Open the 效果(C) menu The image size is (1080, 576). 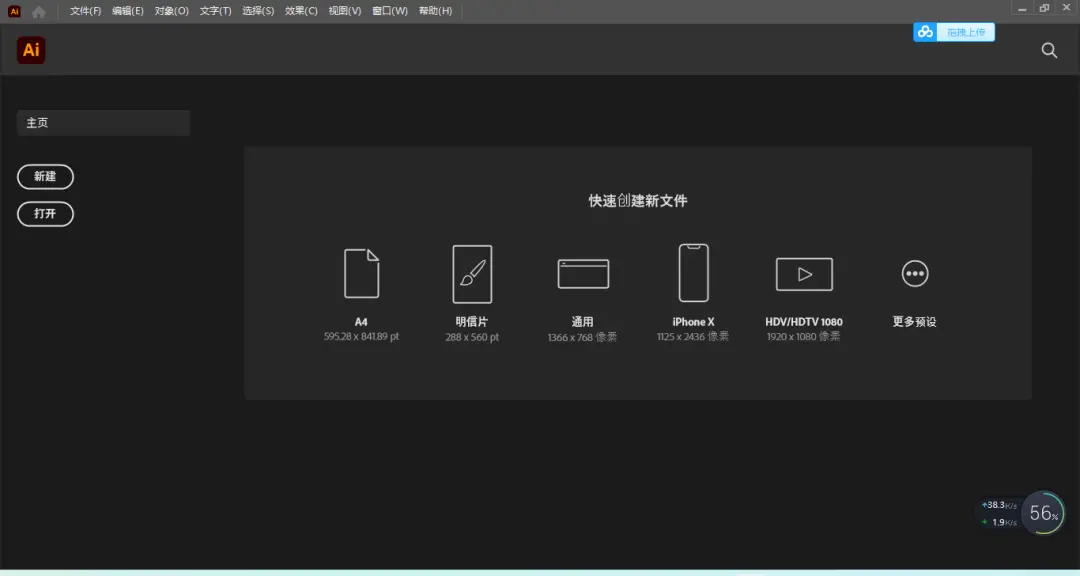301,11
